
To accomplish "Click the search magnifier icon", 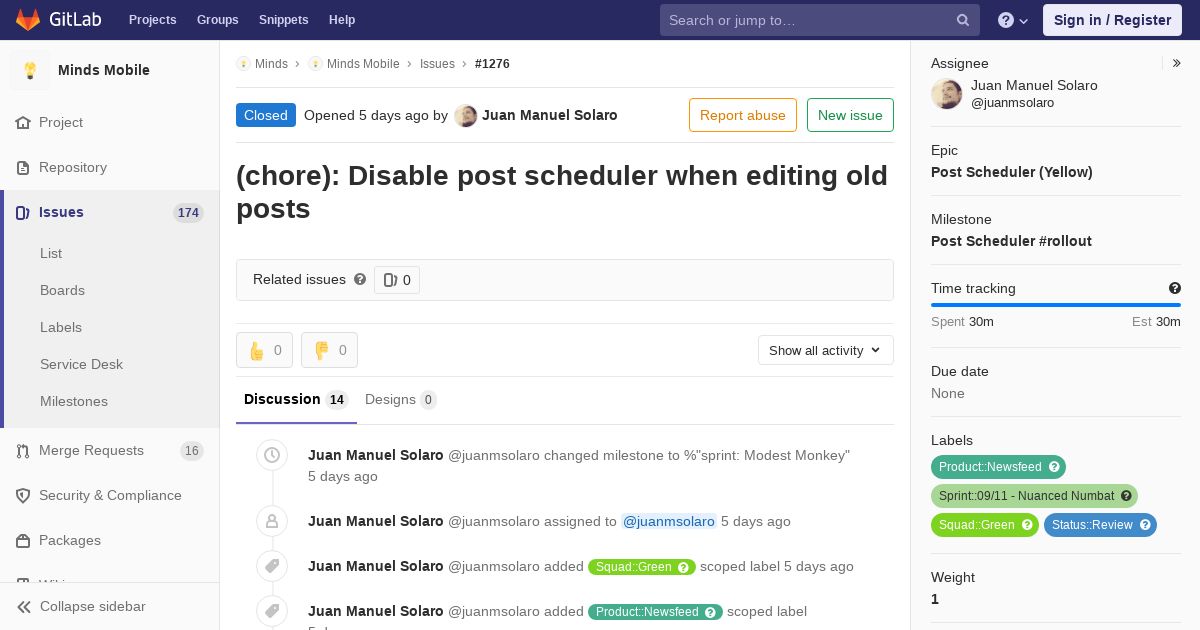I will click(x=963, y=20).
